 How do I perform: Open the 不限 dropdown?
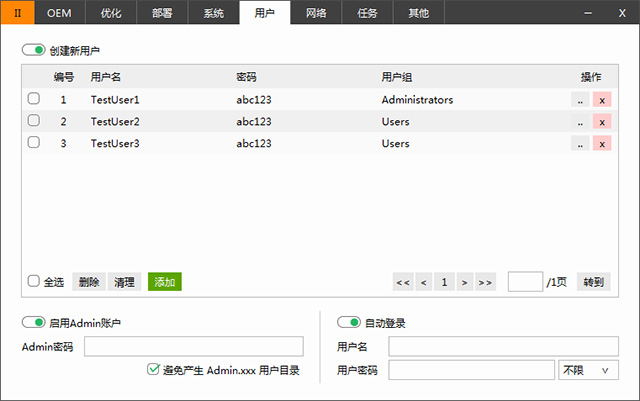[589, 370]
